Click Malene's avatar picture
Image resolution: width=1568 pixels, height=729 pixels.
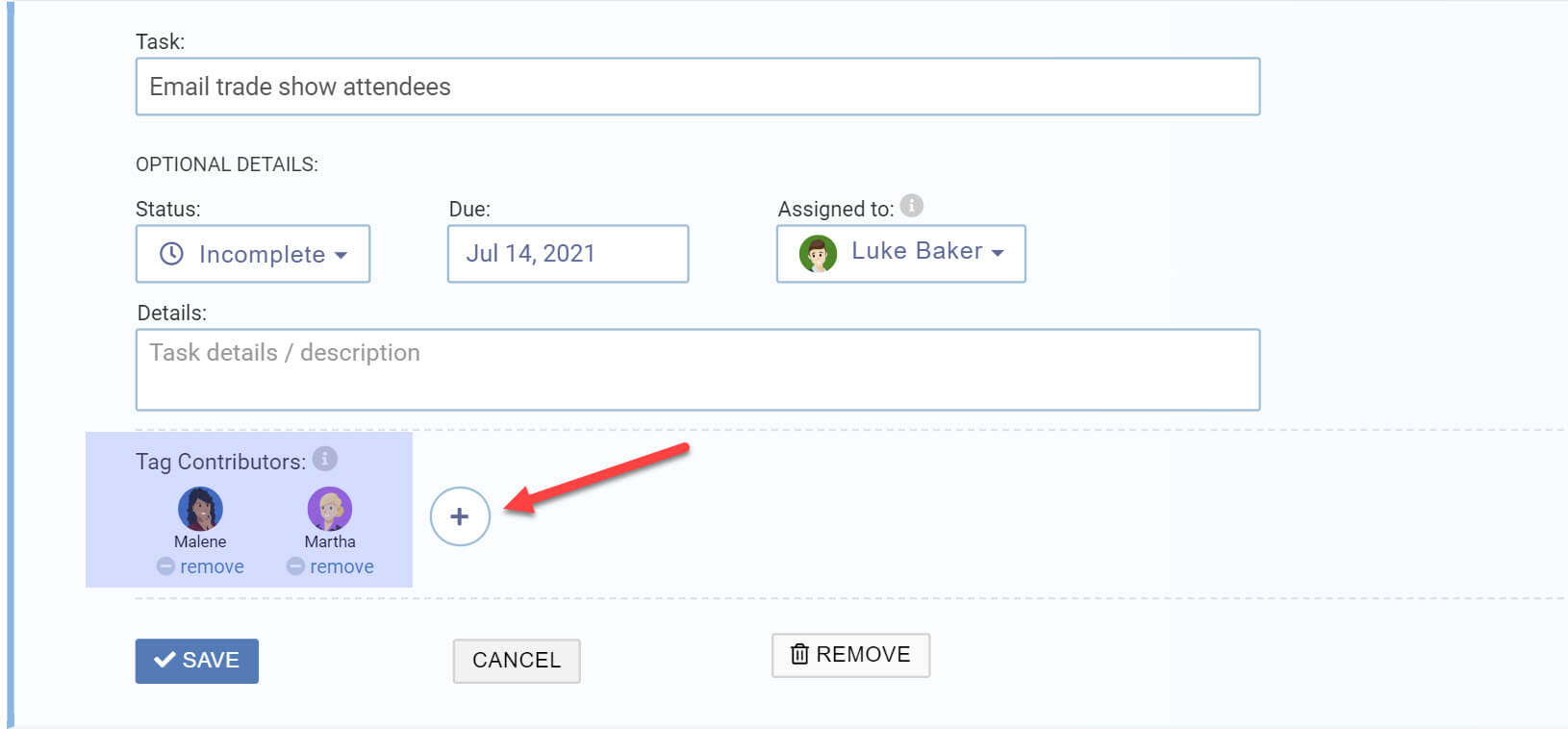[x=200, y=509]
